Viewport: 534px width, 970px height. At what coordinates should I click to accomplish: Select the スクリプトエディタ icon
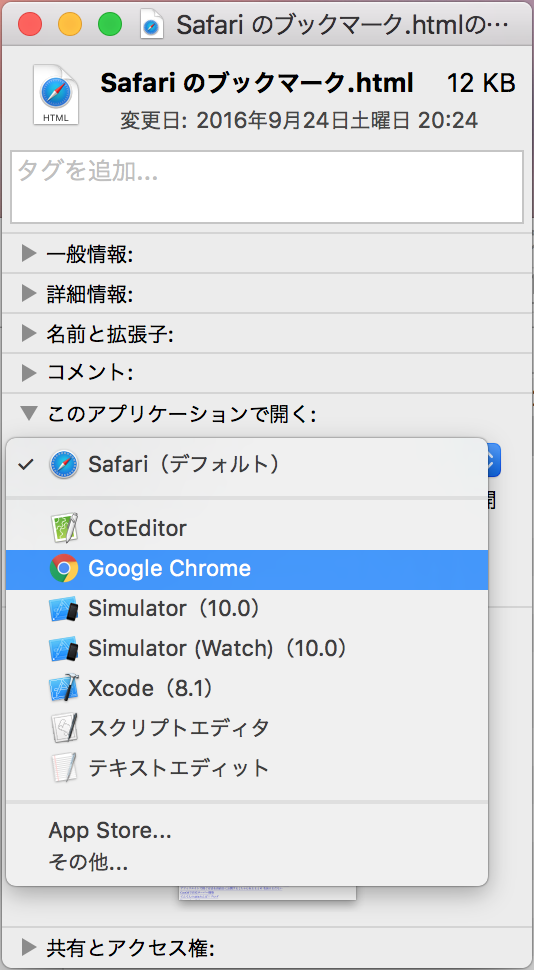point(64,728)
